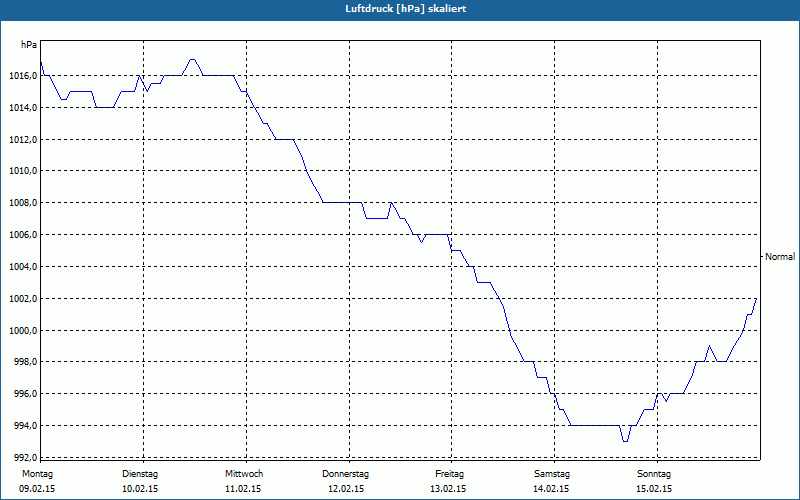Click the '1000,0' axis value
Screen dimensions: 800x500
pyautogui.click(x=23, y=331)
